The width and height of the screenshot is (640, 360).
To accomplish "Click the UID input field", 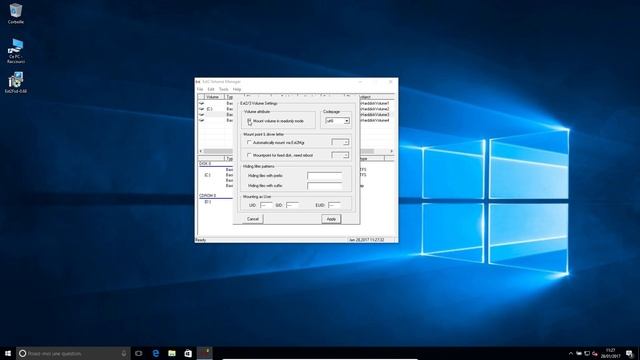I will 266,205.
